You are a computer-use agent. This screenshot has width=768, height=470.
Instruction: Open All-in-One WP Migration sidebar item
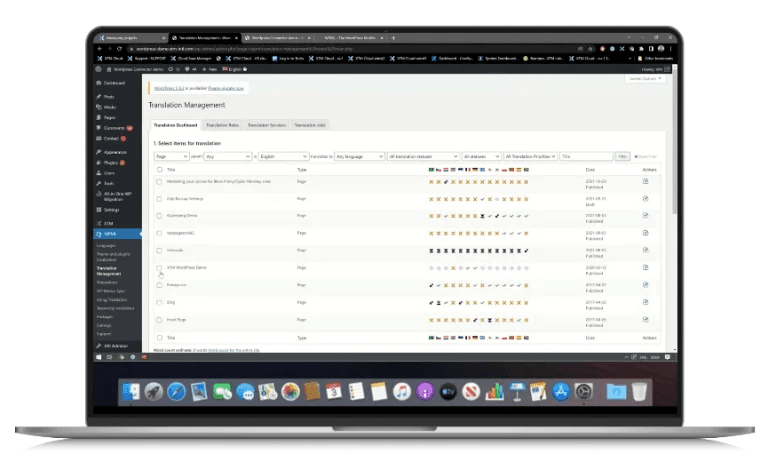point(117,196)
